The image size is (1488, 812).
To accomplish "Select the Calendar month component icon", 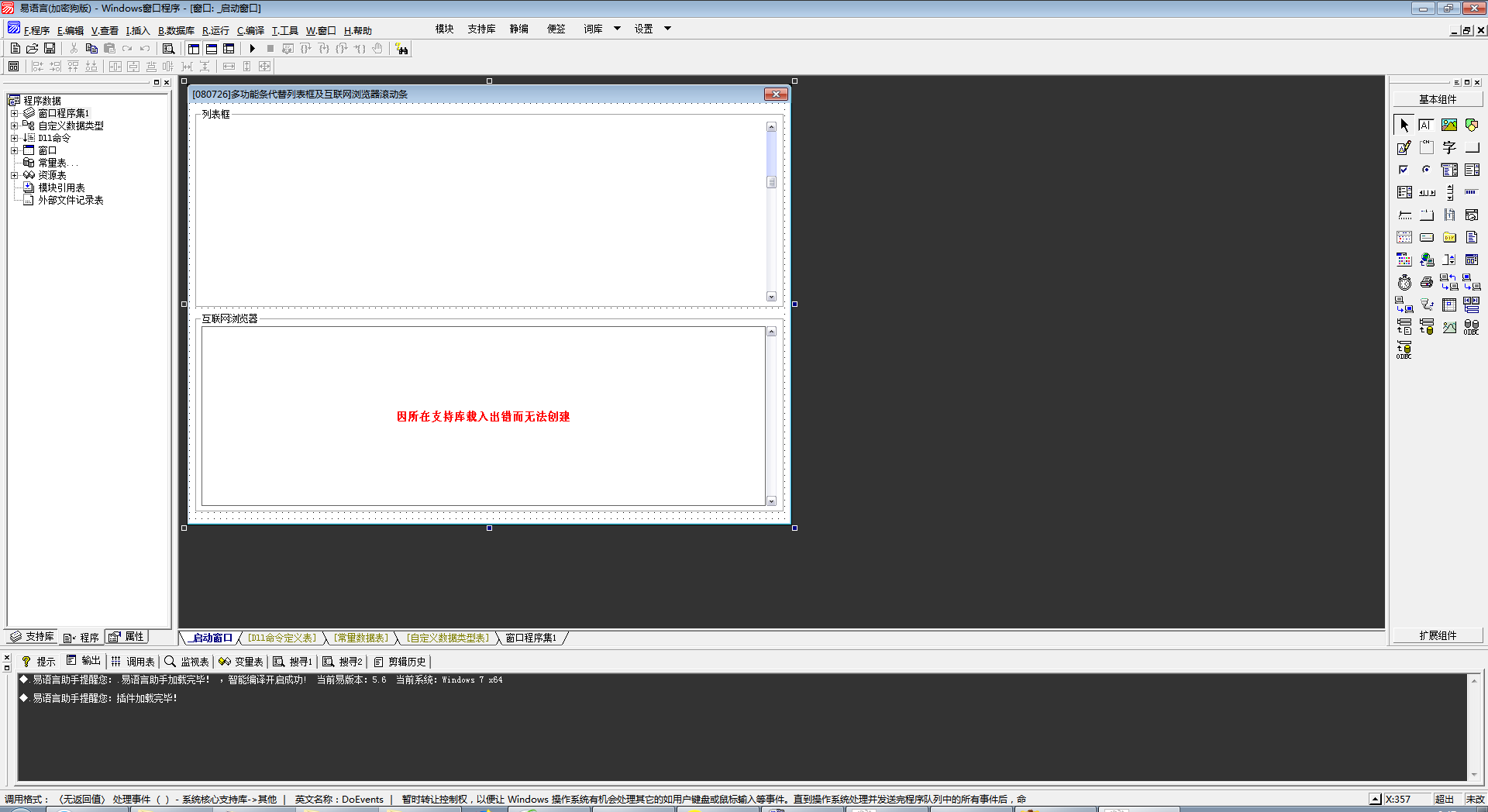I will tap(1404, 237).
